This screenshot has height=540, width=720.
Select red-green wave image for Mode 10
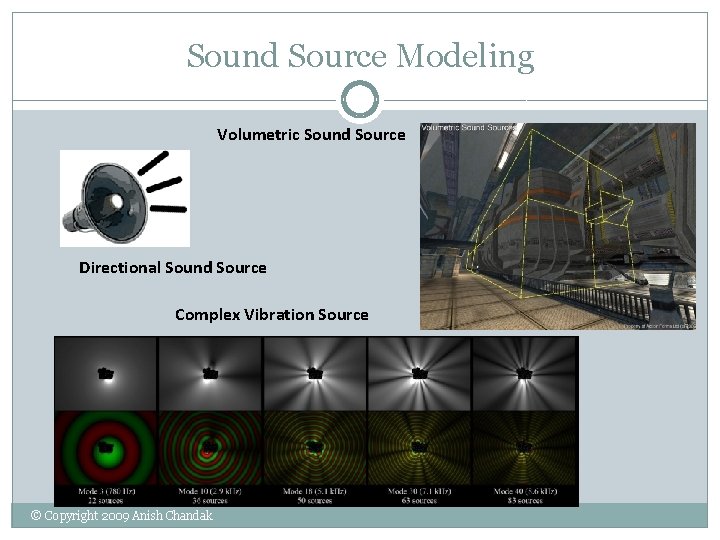(210, 448)
